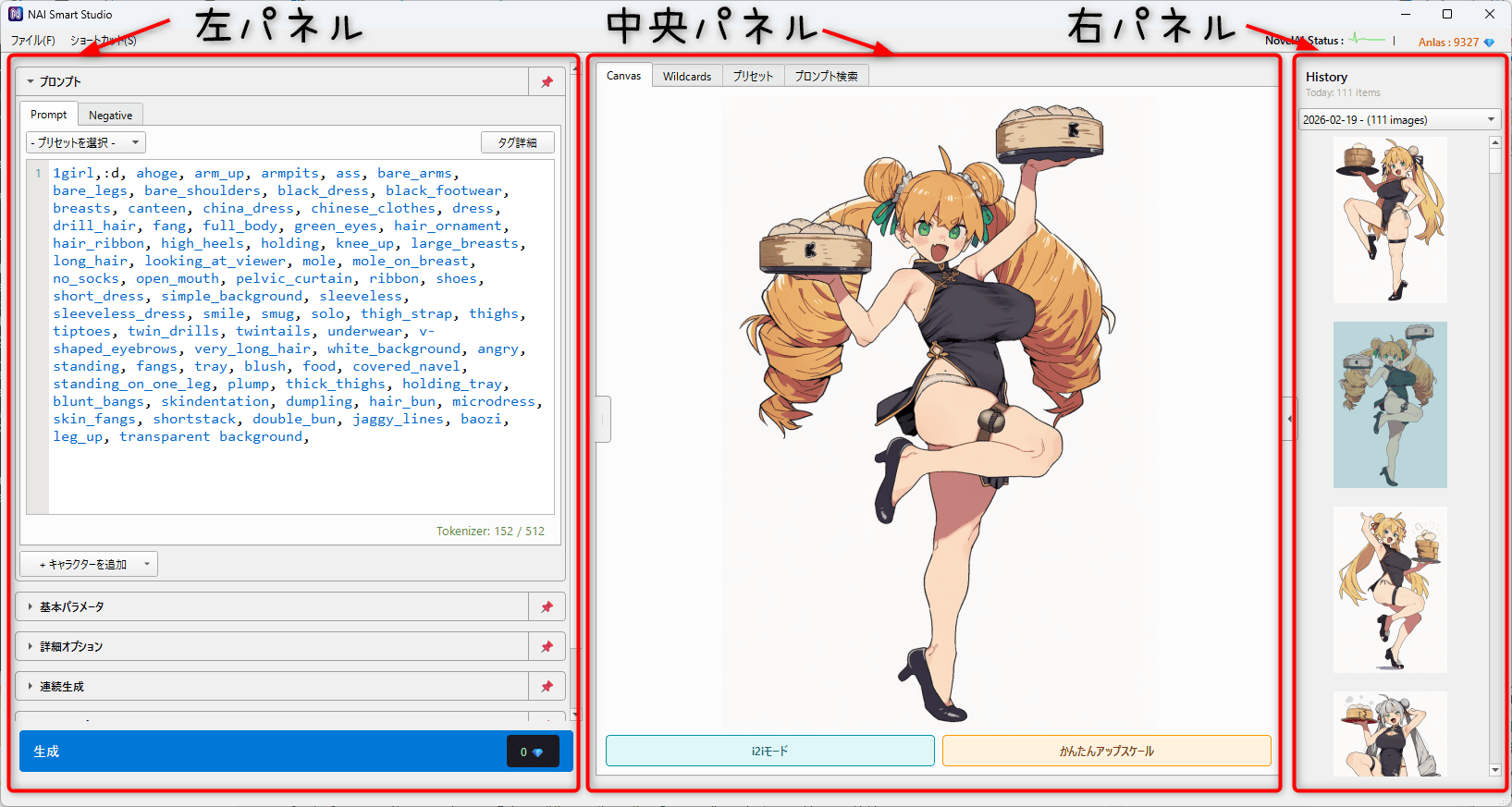Click the Anlas cost indicator on generate button
This screenshot has width=1512, height=807.
533,752
